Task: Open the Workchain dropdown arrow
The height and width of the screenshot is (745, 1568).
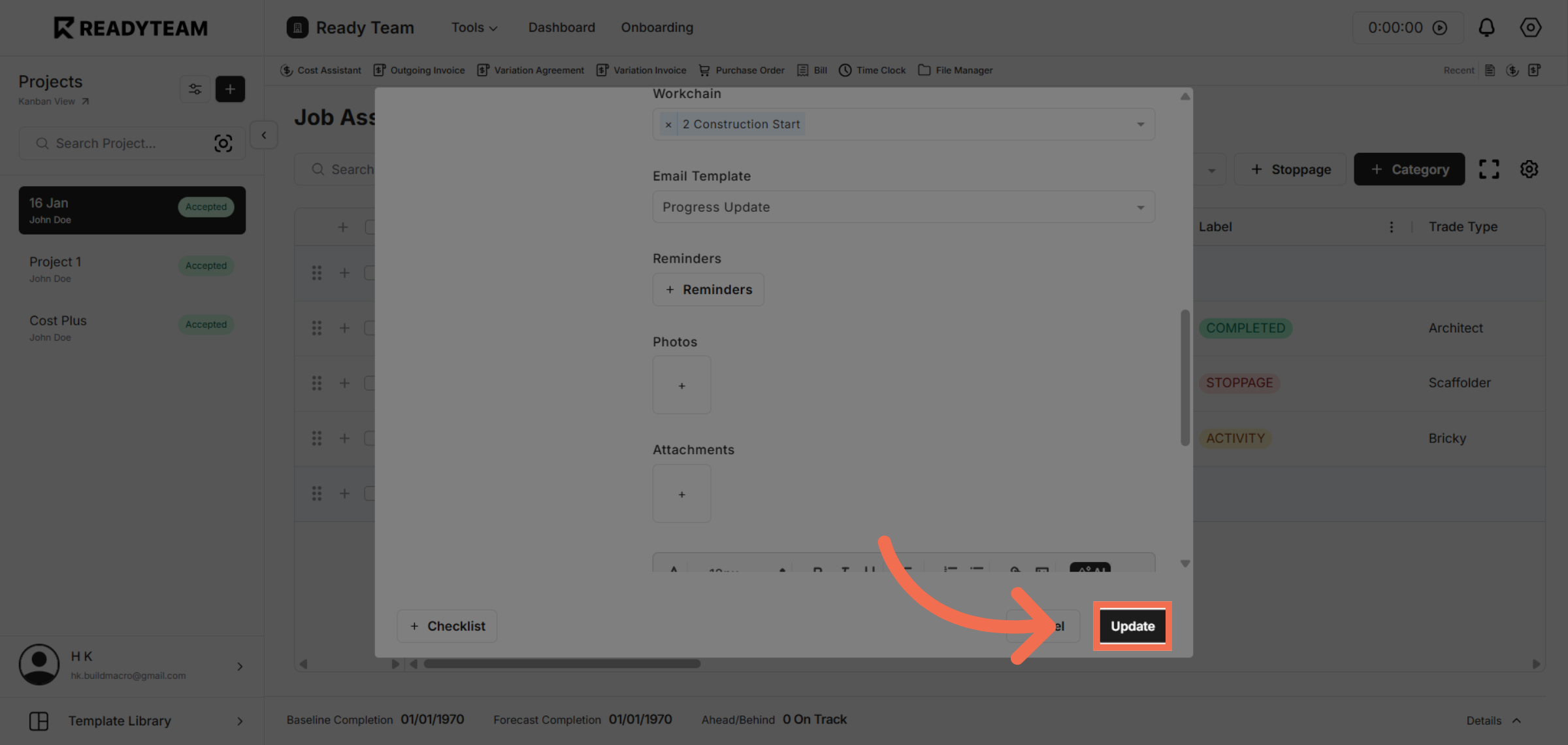Action: pyautogui.click(x=1140, y=124)
